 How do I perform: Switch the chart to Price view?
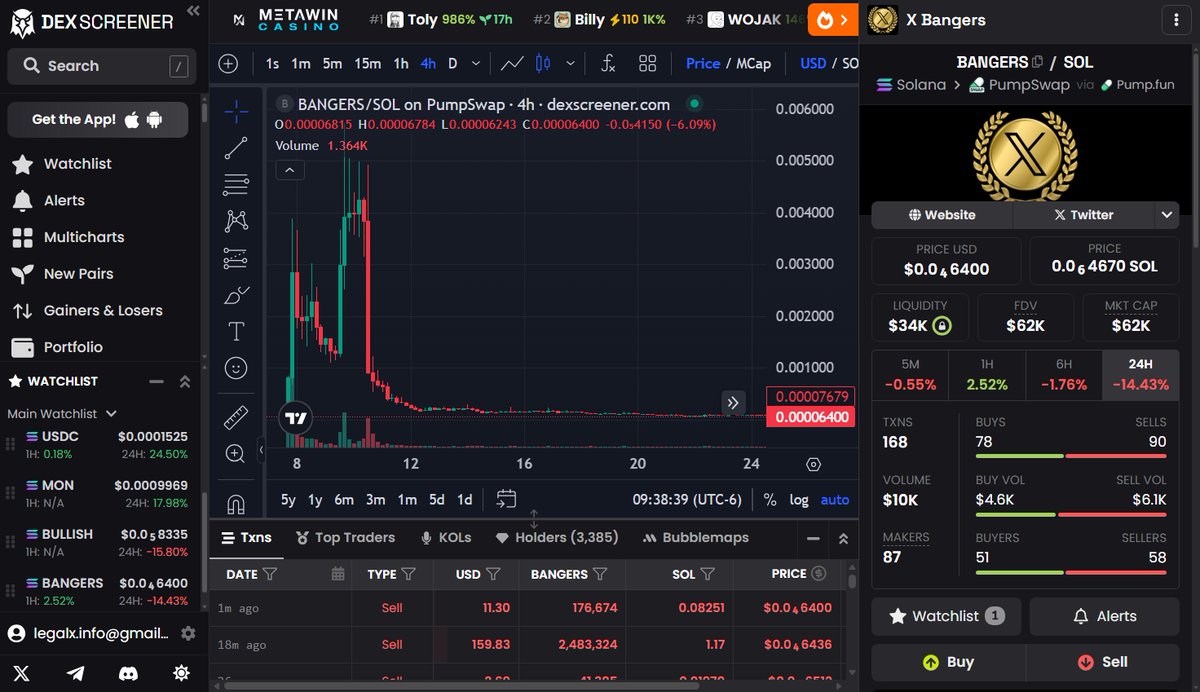coord(703,63)
